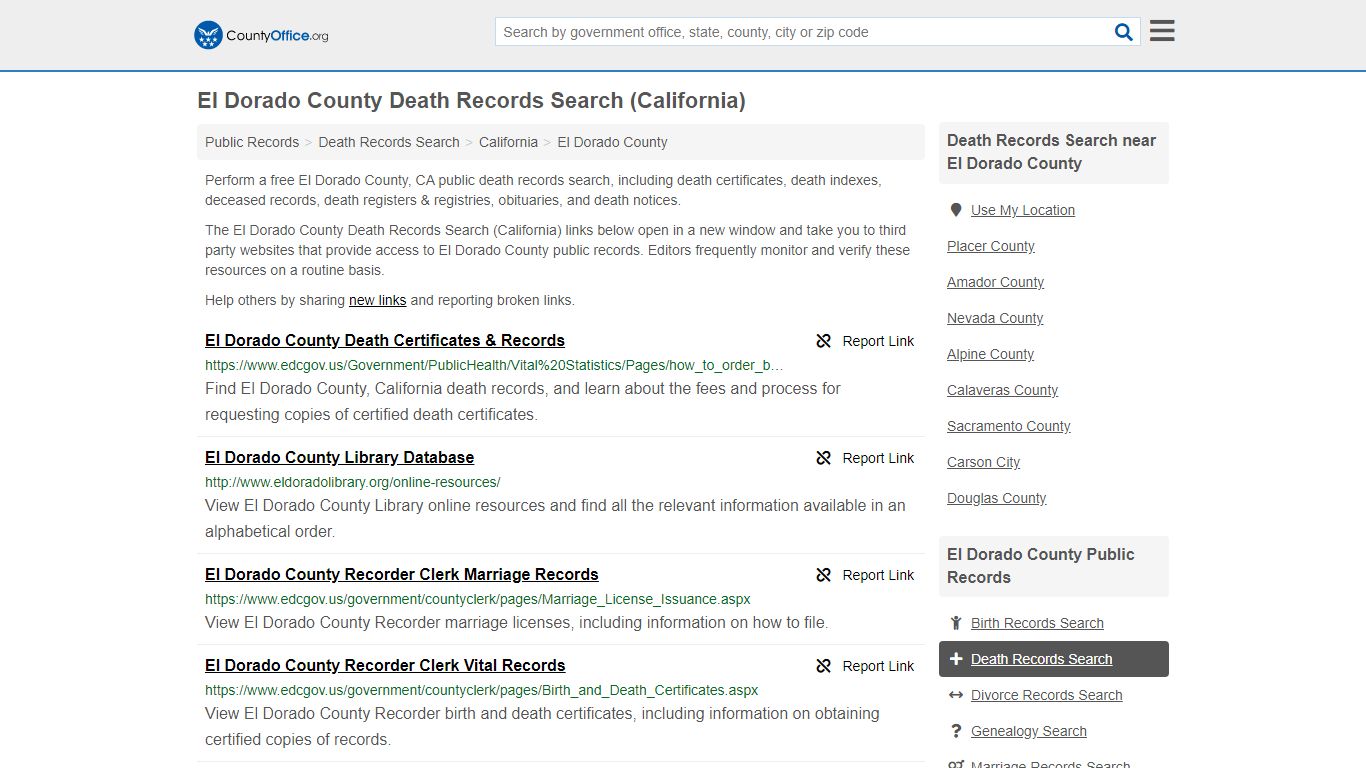Click the Divorce Records Search arrows icon
Screen dimensions: 1366x768
(956, 695)
